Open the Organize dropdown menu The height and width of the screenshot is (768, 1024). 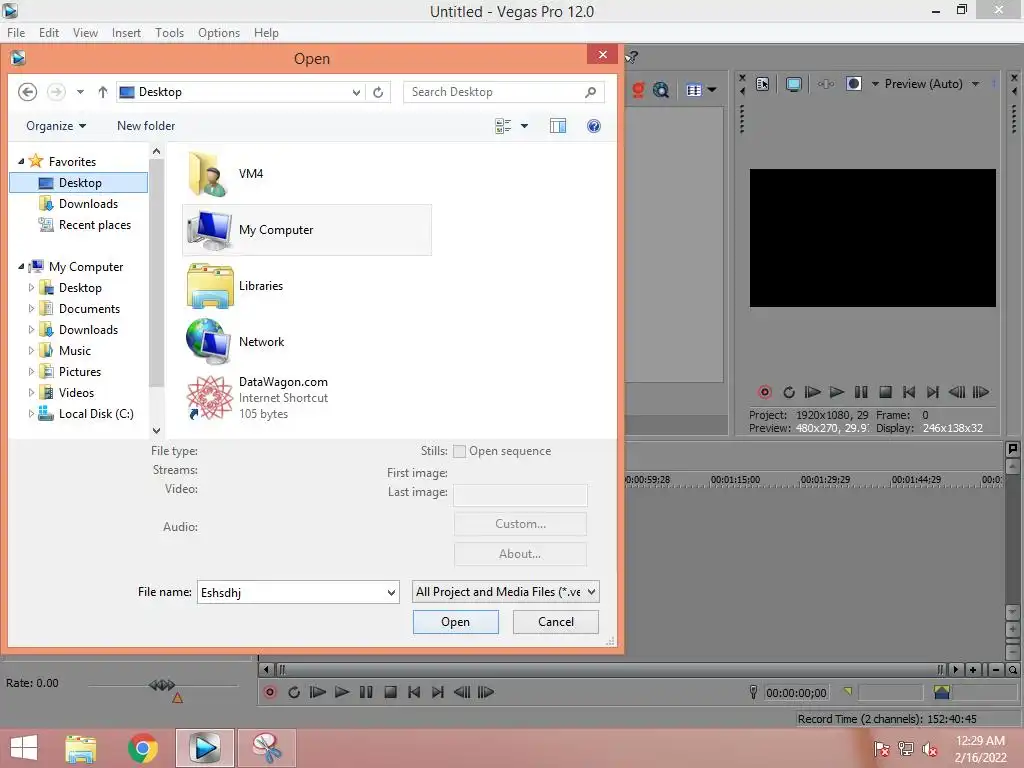click(x=56, y=126)
